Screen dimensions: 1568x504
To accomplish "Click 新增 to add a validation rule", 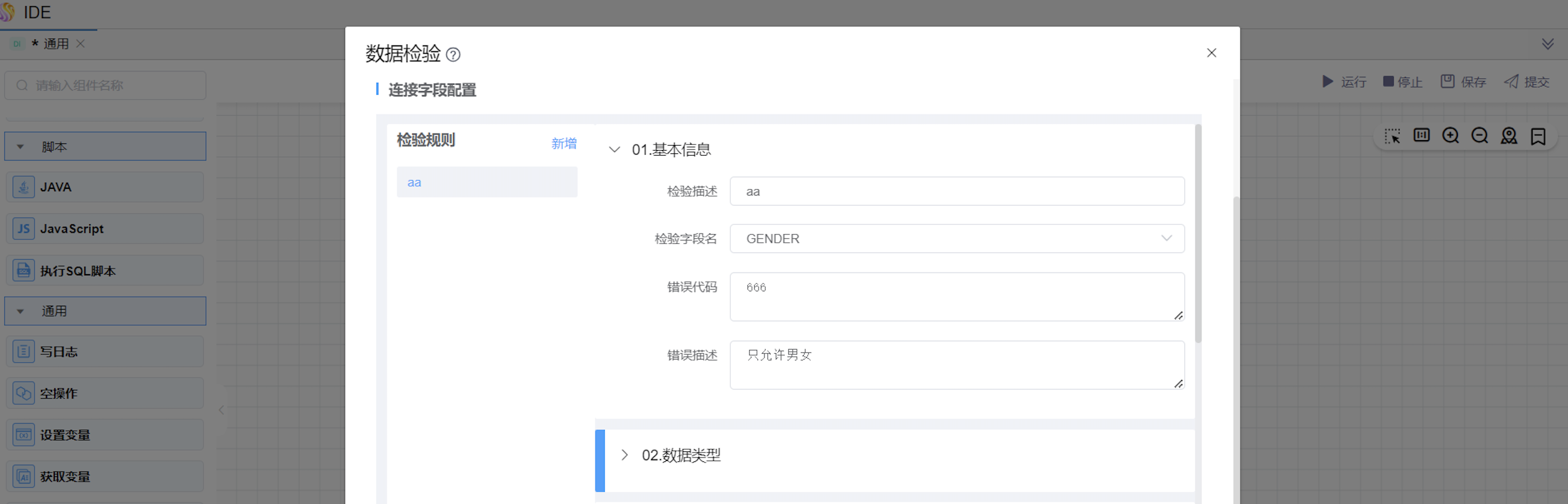I will [x=564, y=143].
